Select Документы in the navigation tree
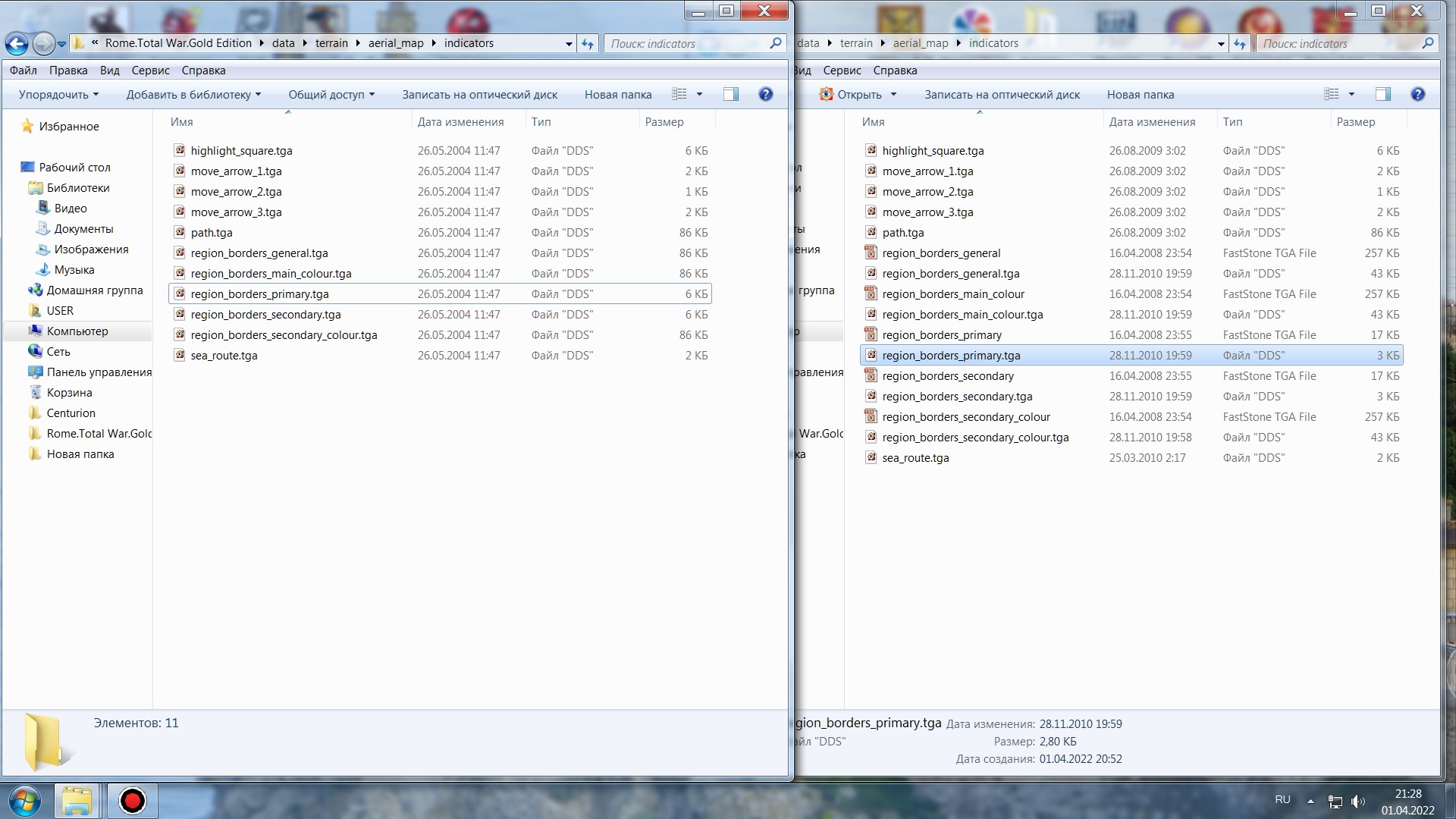This screenshot has width=1456, height=819. click(83, 229)
